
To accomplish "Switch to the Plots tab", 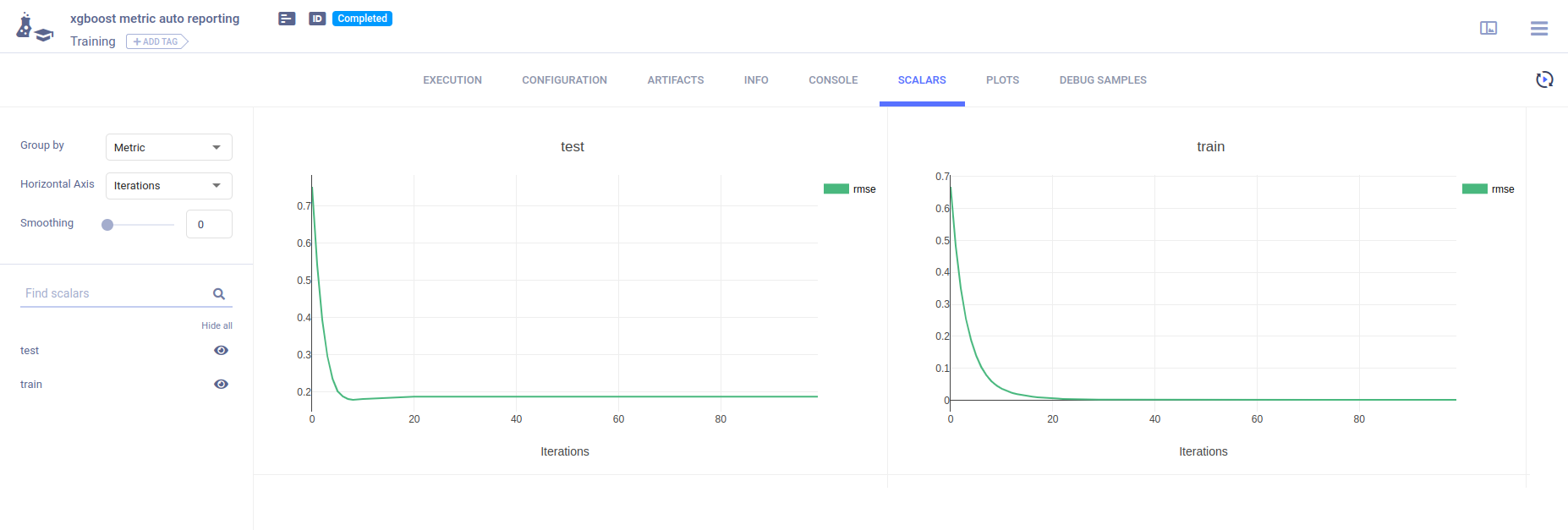I will [1002, 80].
